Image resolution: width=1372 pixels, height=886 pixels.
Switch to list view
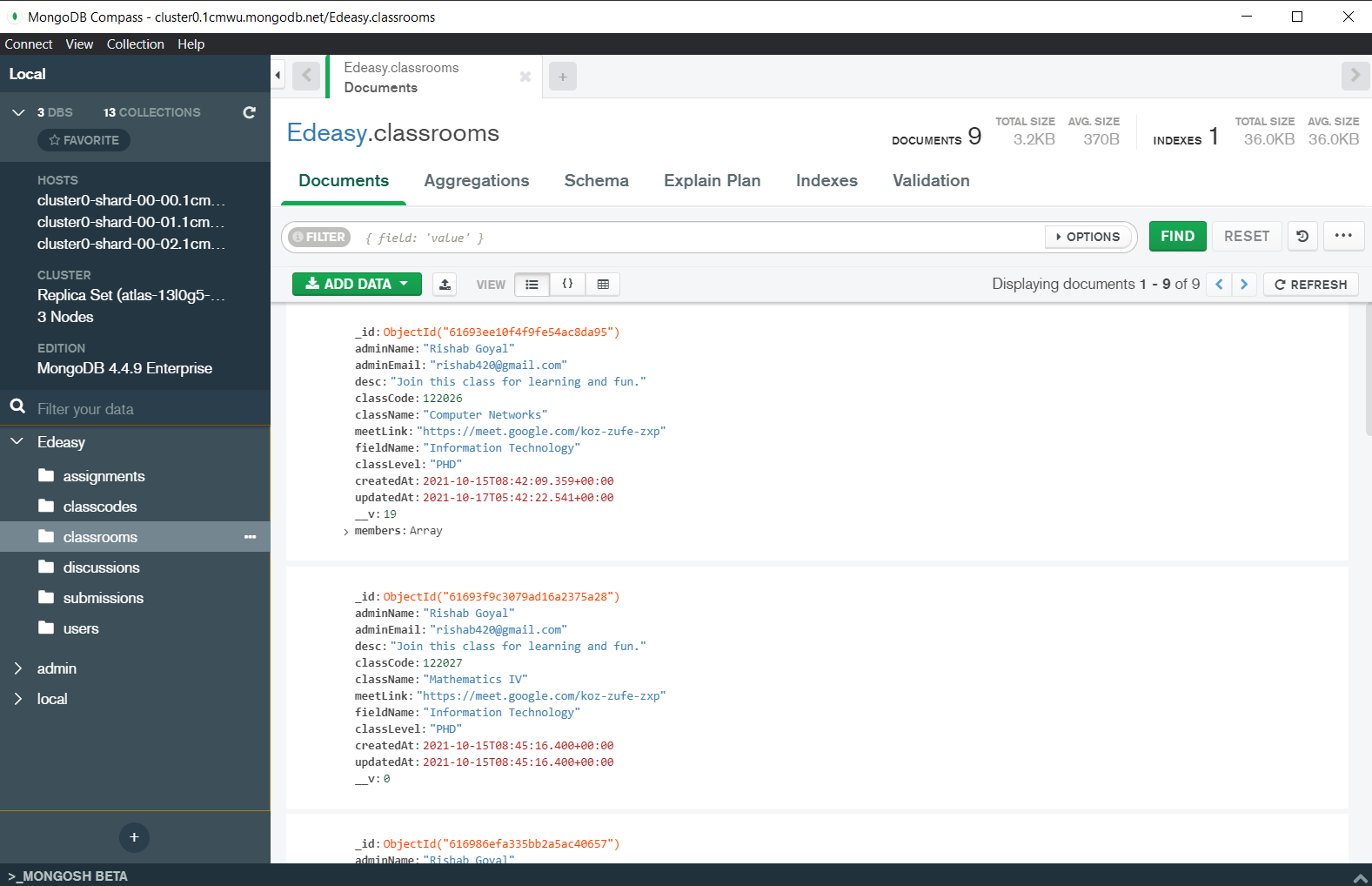click(x=532, y=285)
